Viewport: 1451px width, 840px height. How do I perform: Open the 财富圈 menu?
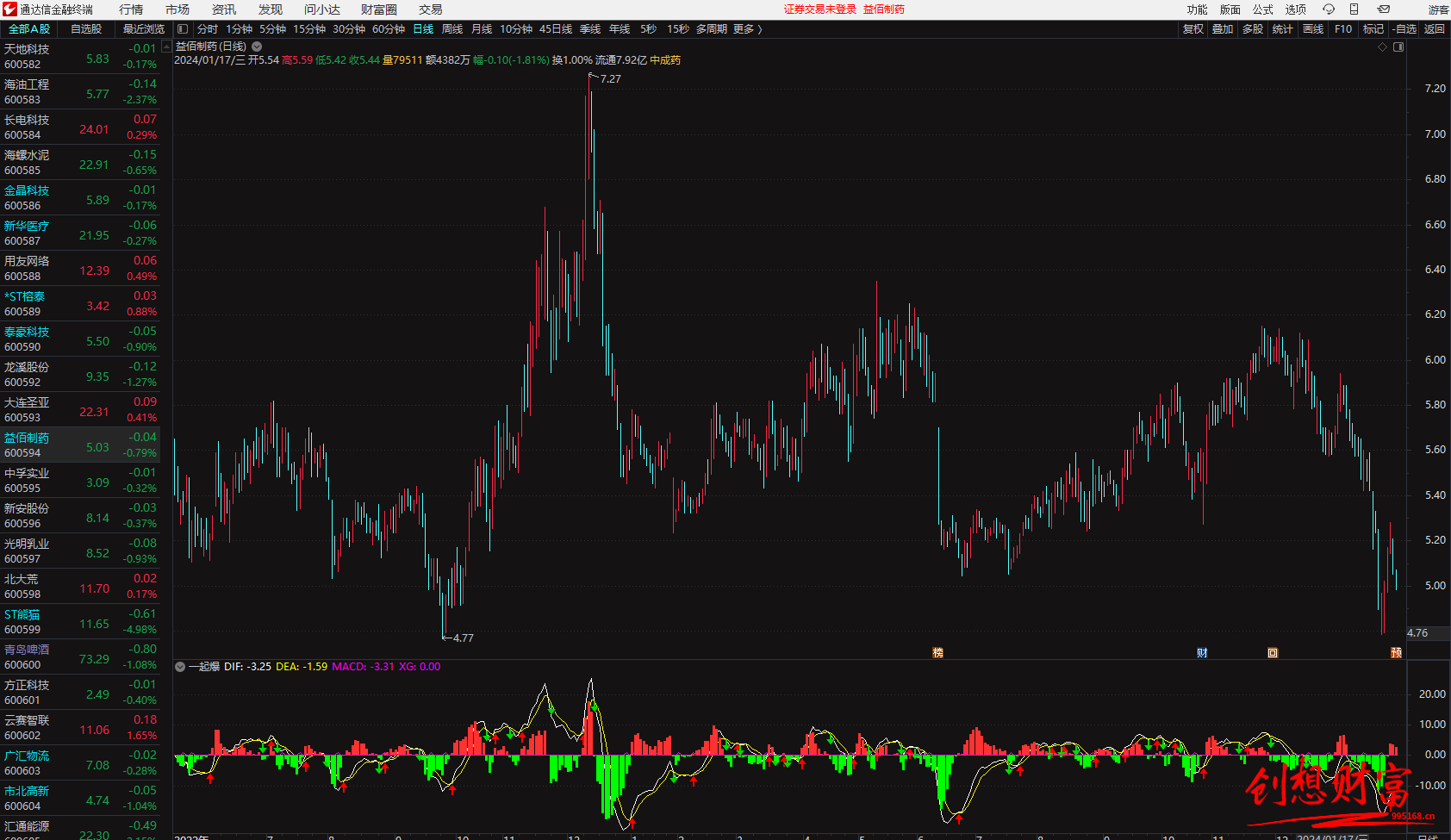[379, 9]
